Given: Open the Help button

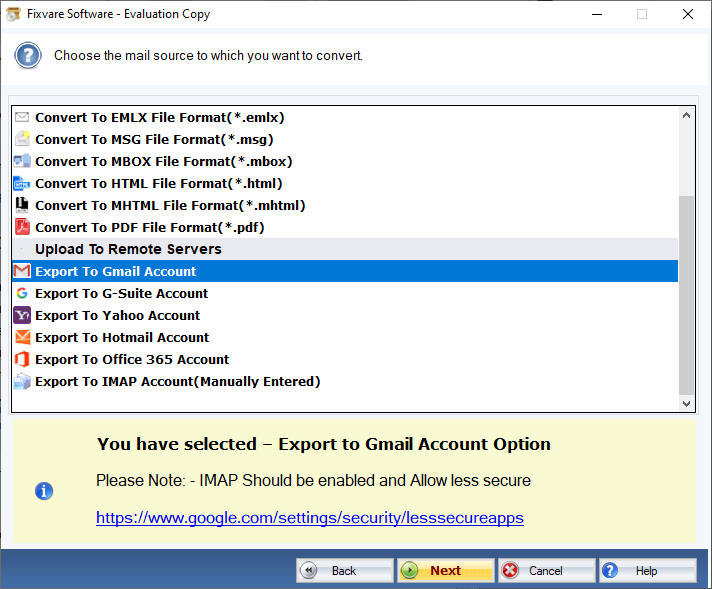Looking at the screenshot, I should (648, 570).
